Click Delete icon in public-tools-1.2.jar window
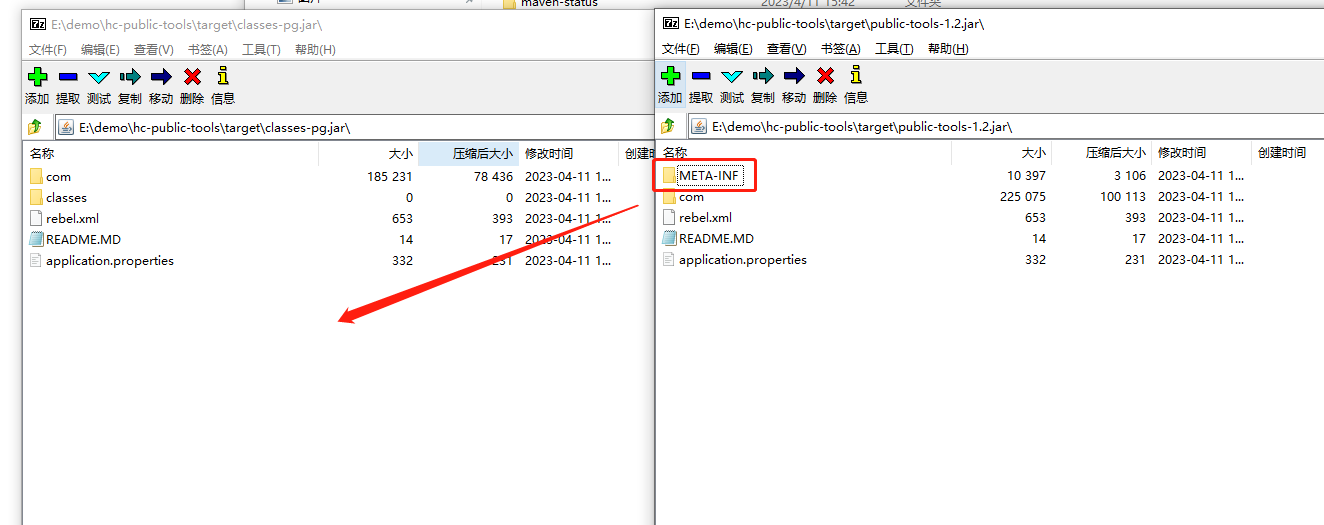 click(x=825, y=75)
